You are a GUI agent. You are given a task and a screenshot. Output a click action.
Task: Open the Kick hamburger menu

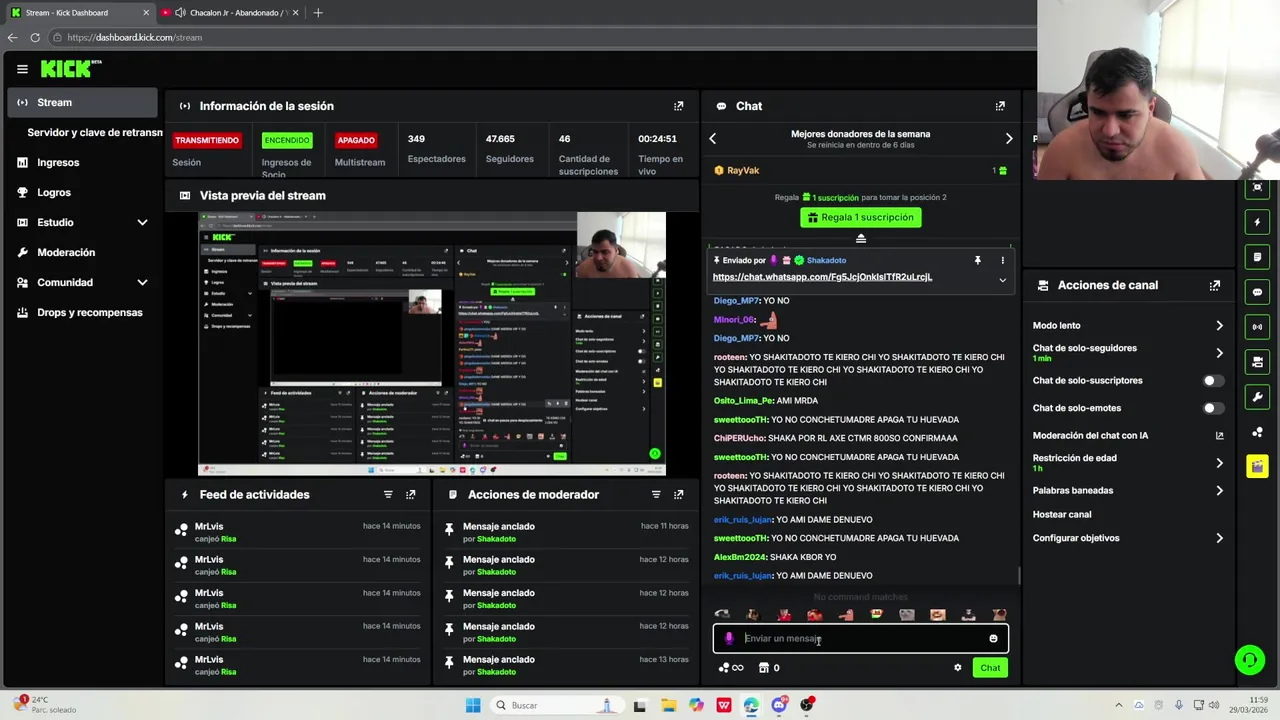click(22, 69)
